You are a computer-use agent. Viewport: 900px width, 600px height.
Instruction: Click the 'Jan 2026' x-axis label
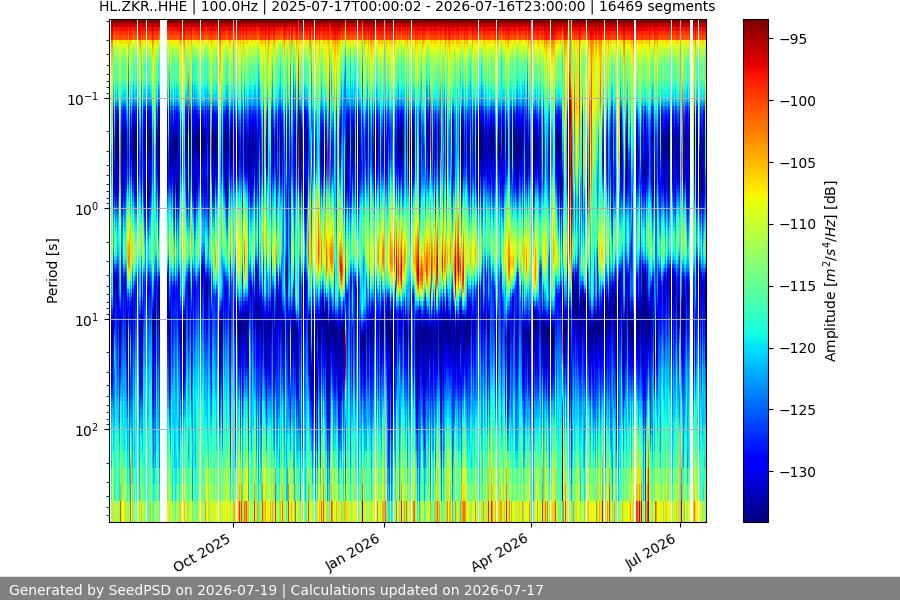coord(352,552)
